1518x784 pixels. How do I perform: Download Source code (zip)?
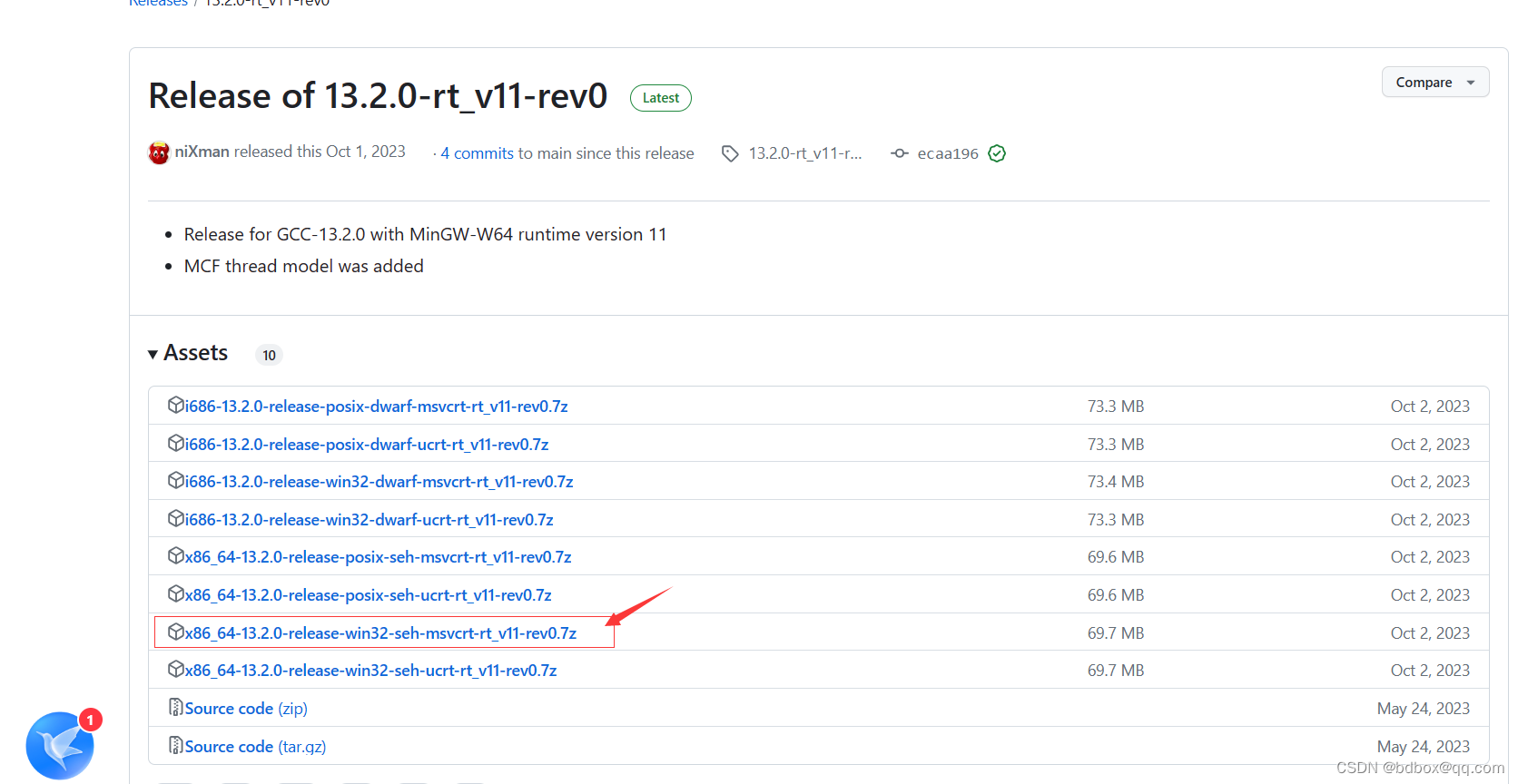coord(246,709)
